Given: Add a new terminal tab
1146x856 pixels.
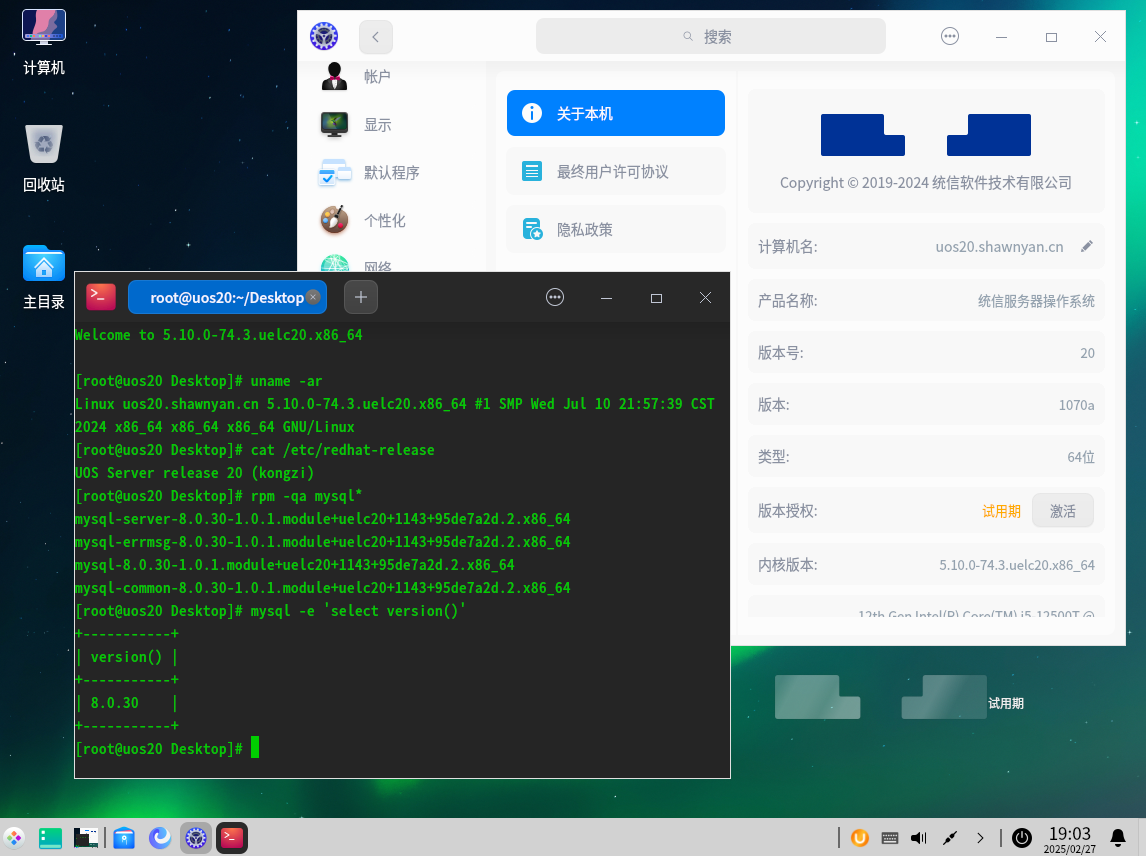Looking at the screenshot, I should [x=360, y=297].
